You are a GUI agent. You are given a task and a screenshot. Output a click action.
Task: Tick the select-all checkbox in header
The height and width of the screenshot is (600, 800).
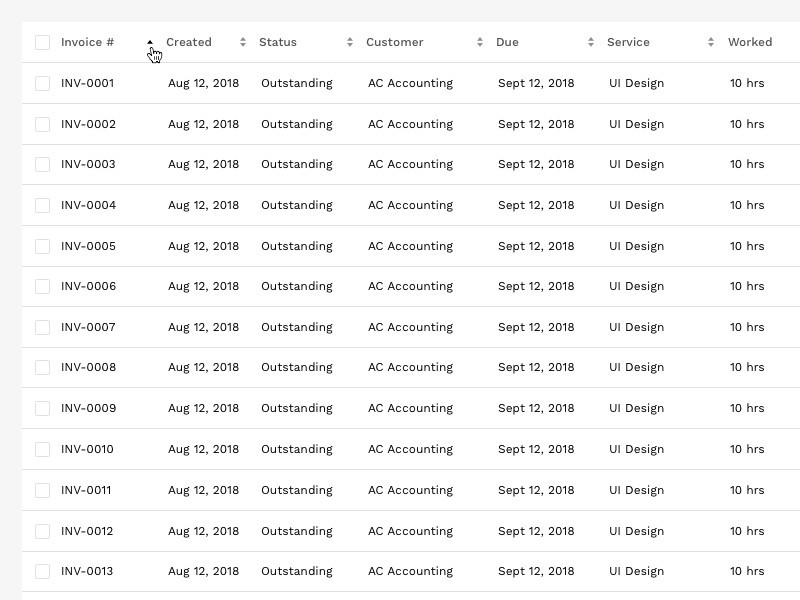[42, 42]
